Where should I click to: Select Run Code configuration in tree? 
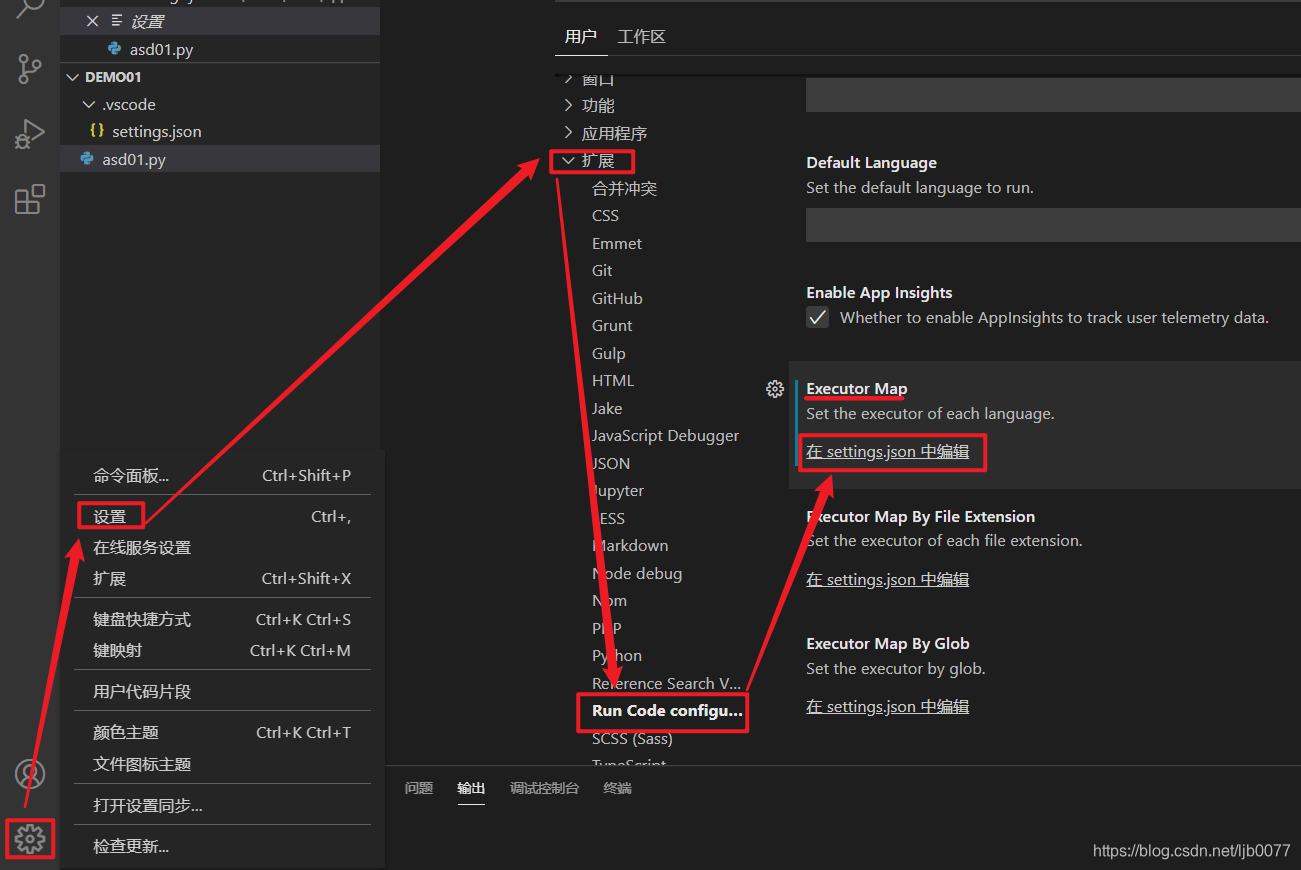click(667, 711)
